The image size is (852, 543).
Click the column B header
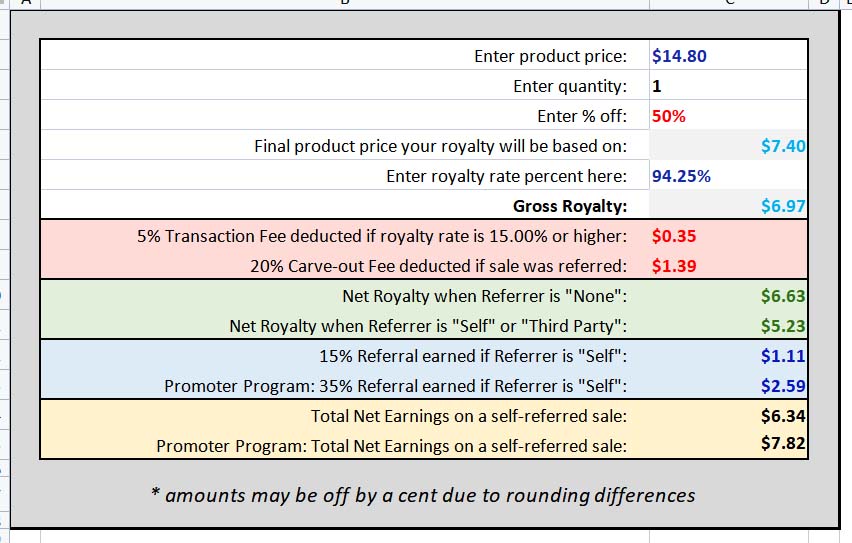click(x=345, y=3)
